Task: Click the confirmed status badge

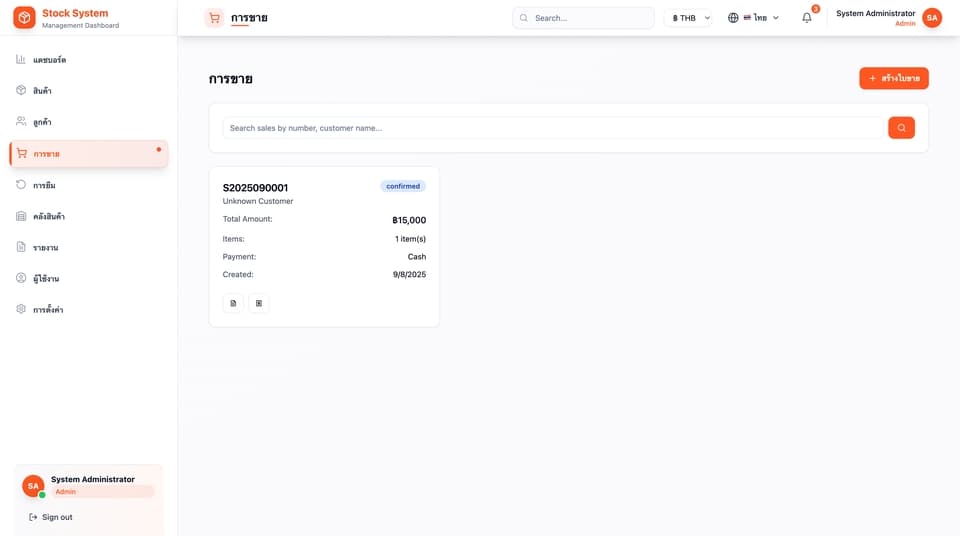Action: [403, 186]
